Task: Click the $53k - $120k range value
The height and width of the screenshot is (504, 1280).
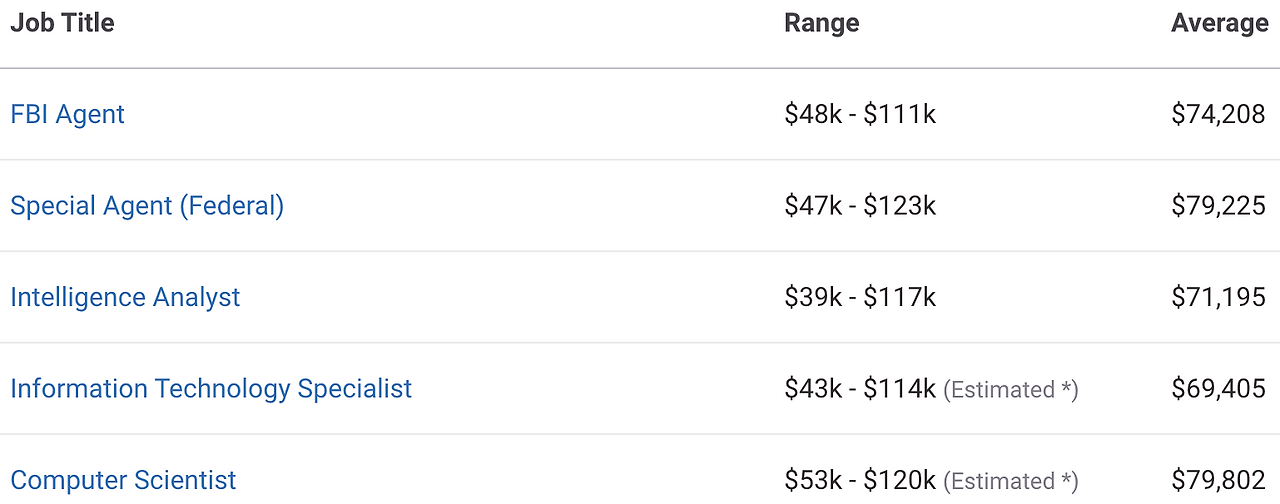Action: point(860,481)
